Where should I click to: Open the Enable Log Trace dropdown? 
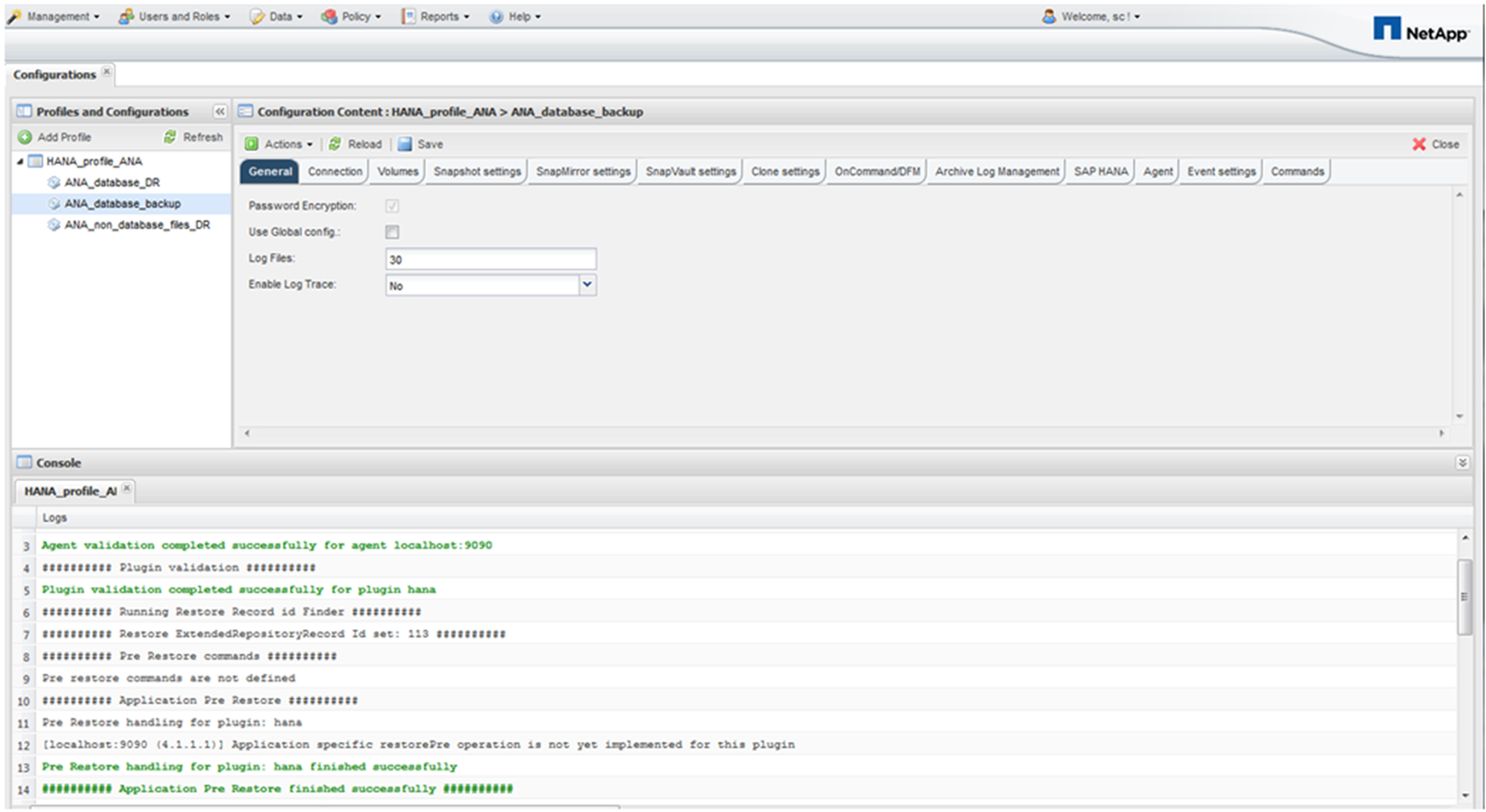587,286
